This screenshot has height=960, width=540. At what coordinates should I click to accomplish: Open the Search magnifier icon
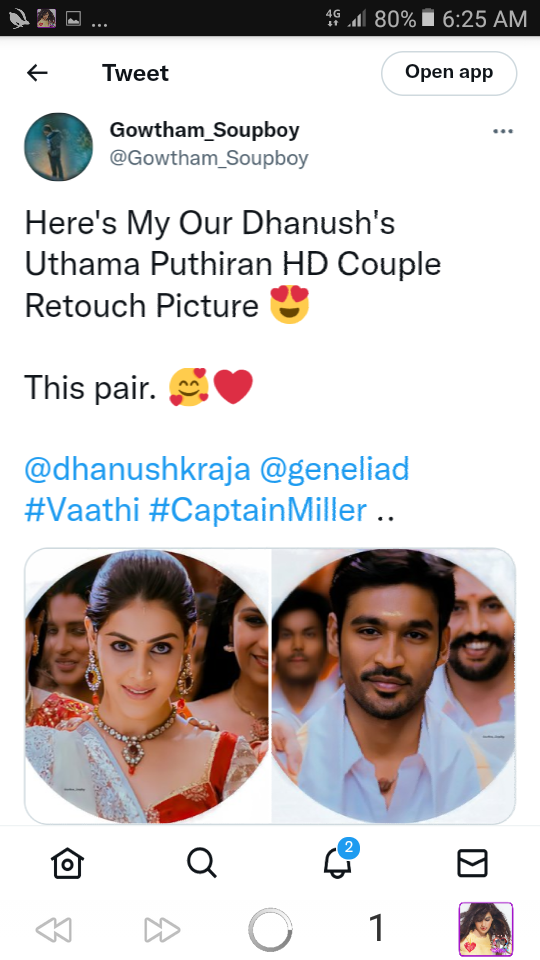(x=202, y=863)
